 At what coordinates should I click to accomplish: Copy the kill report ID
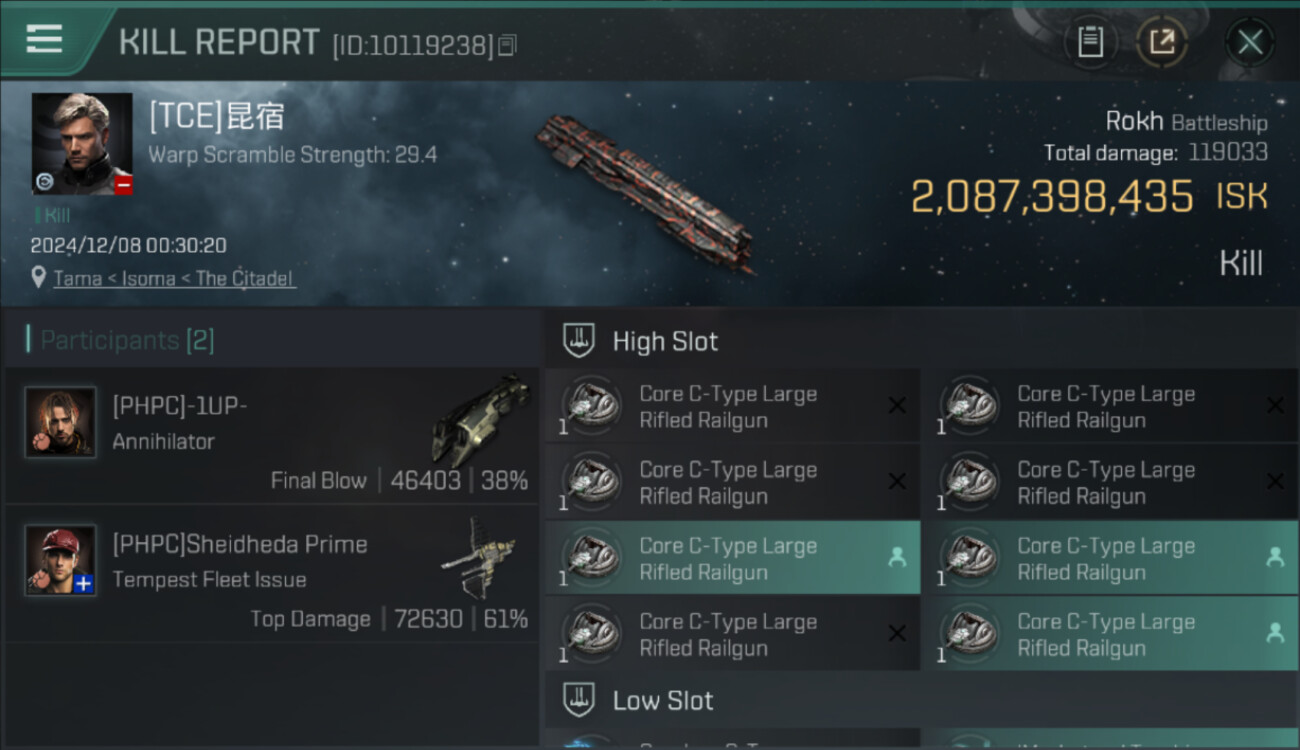(x=507, y=45)
